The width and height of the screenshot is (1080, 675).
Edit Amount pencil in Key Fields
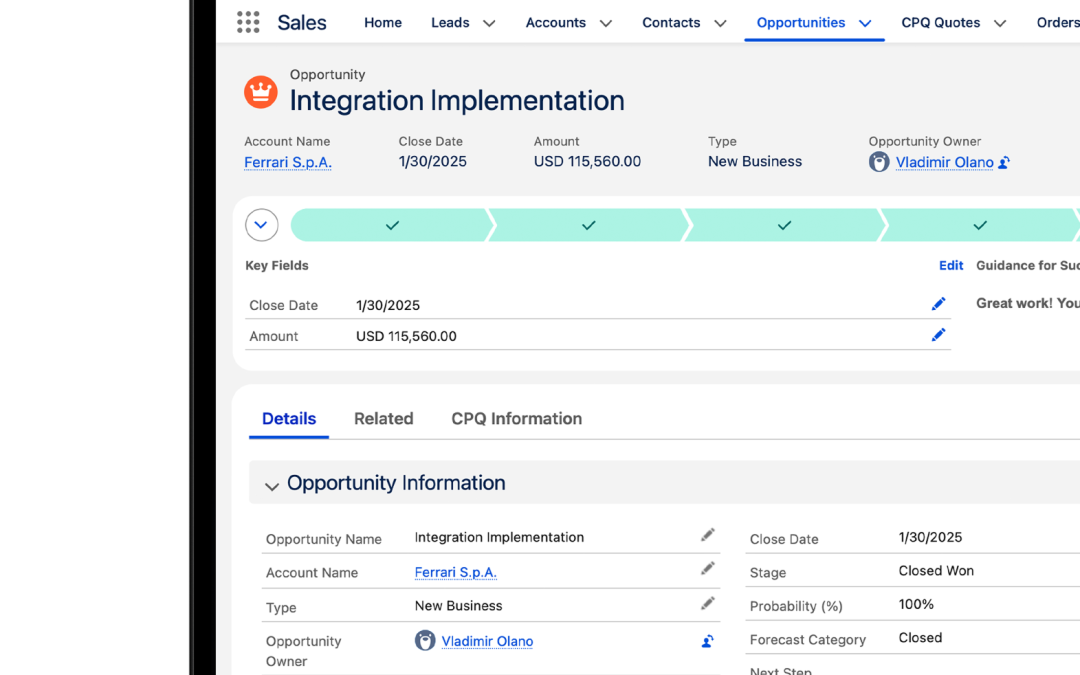[x=938, y=335]
